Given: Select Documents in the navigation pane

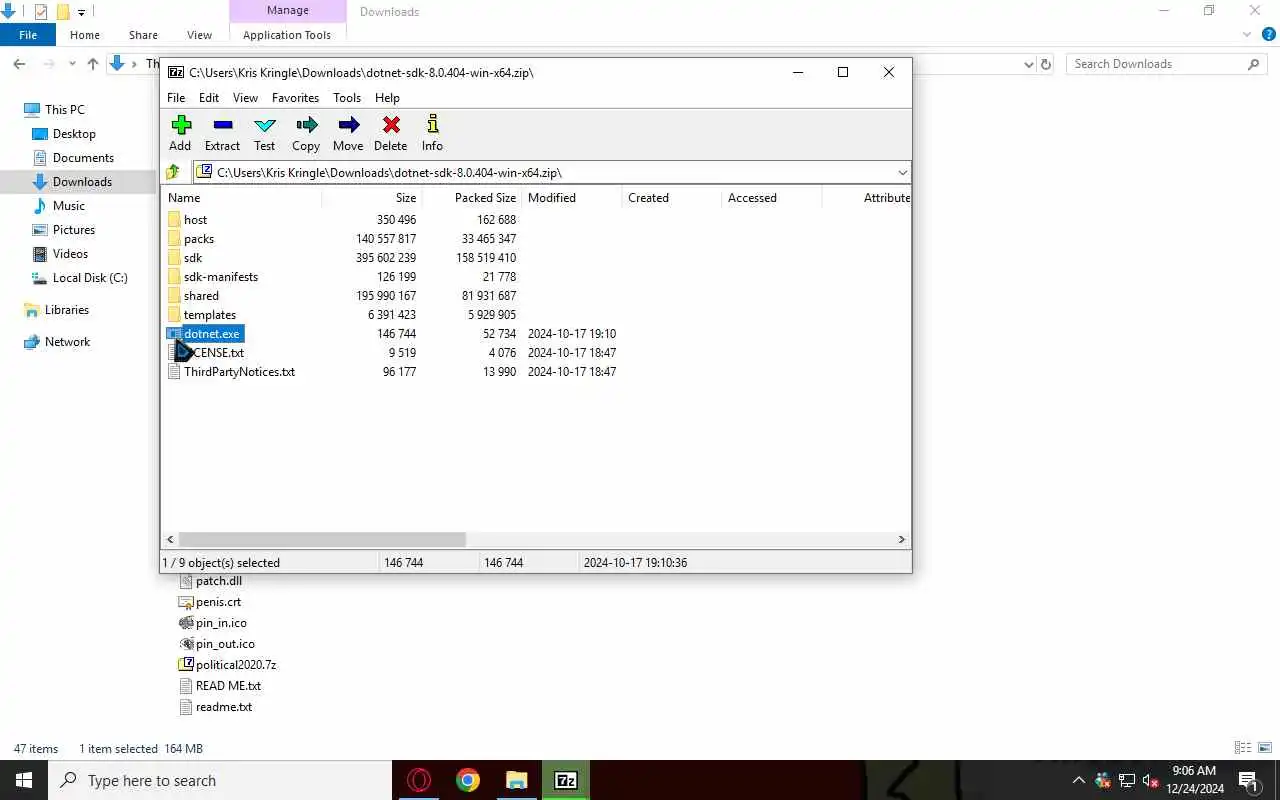Looking at the screenshot, I should pos(83,158).
